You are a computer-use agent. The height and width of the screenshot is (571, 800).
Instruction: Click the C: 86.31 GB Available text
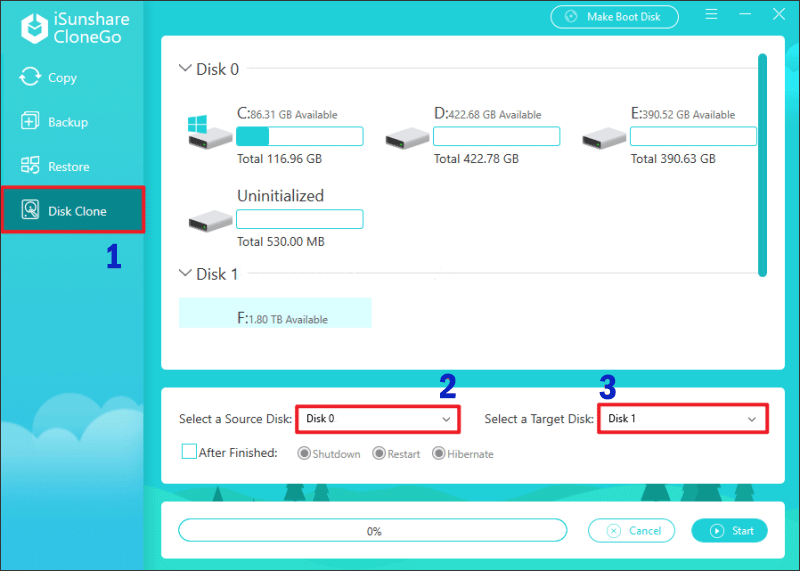click(x=287, y=114)
